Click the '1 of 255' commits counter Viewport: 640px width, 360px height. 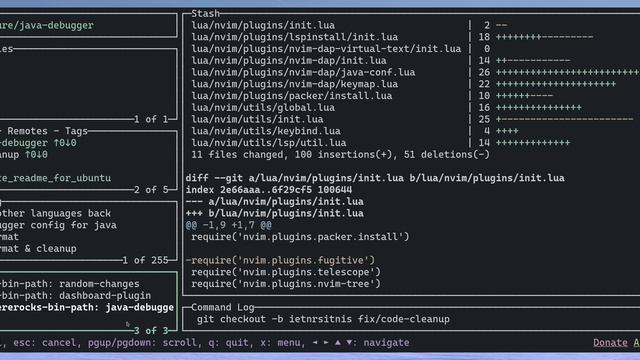[x=145, y=260]
